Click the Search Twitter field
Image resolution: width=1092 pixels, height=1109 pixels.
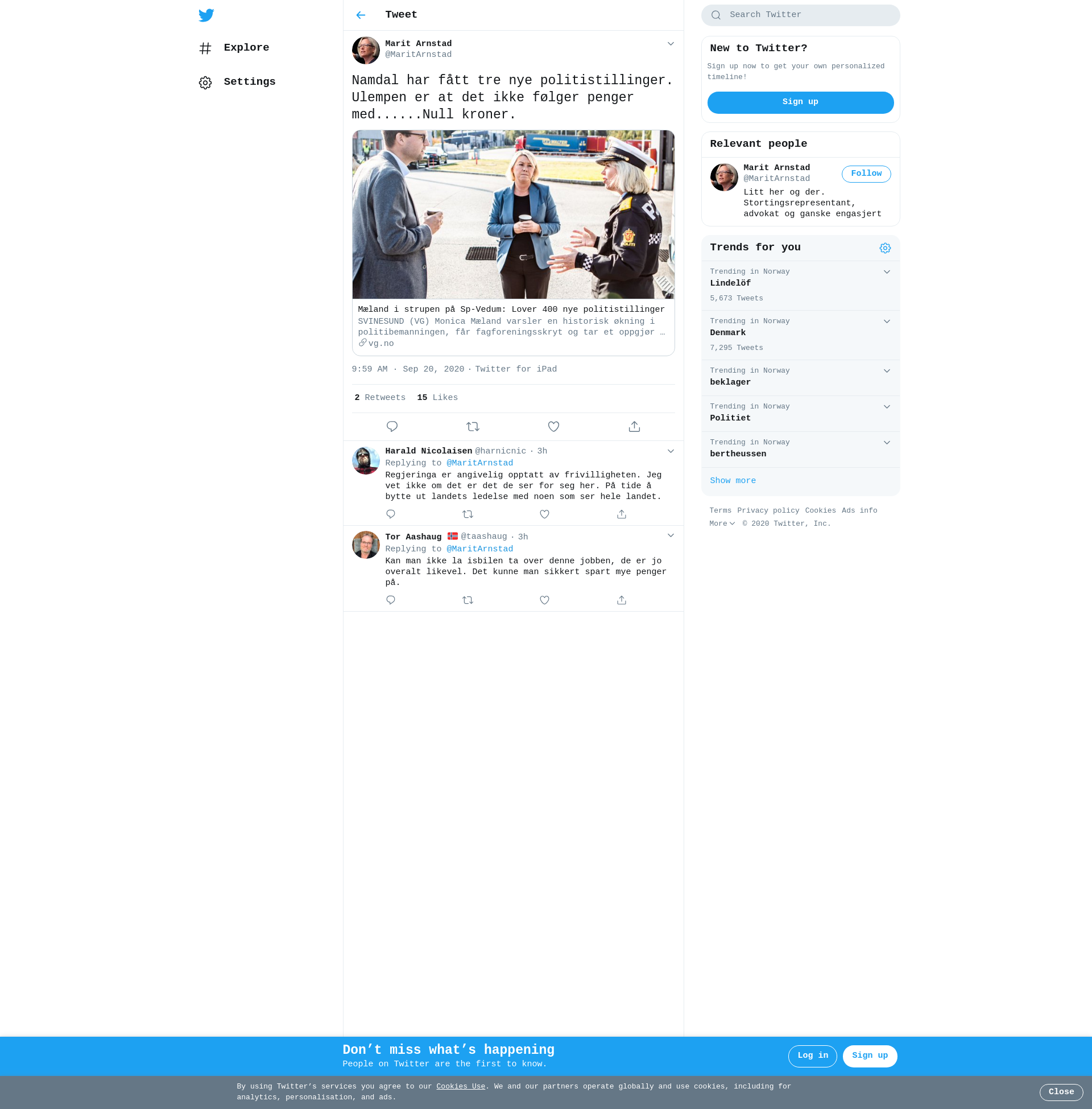(800, 15)
